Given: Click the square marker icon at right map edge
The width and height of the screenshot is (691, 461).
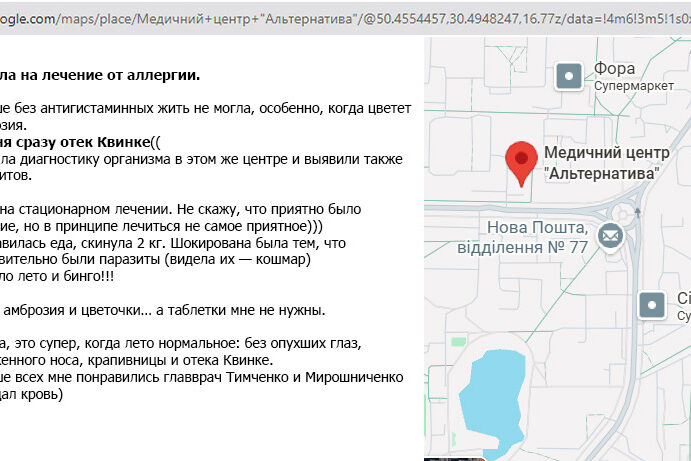Looking at the screenshot, I should click(654, 303).
